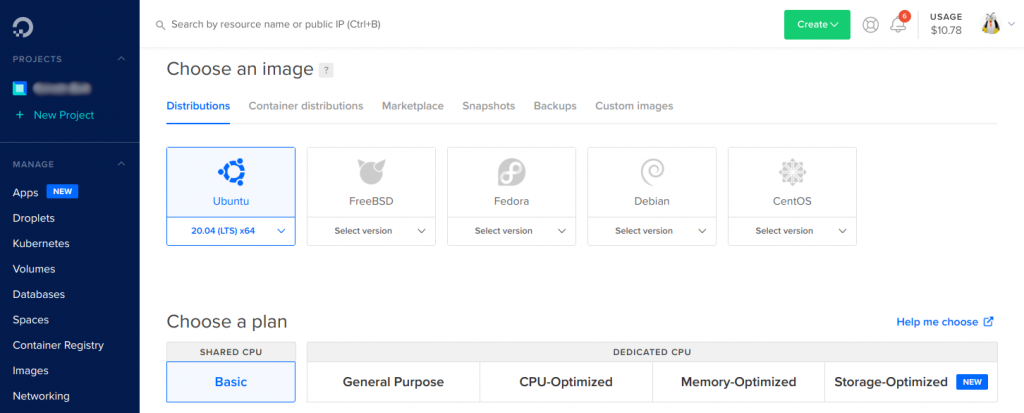Screen dimensions: 1024x413
Task: Select the Fedora logo icon
Action: (x=511, y=171)
